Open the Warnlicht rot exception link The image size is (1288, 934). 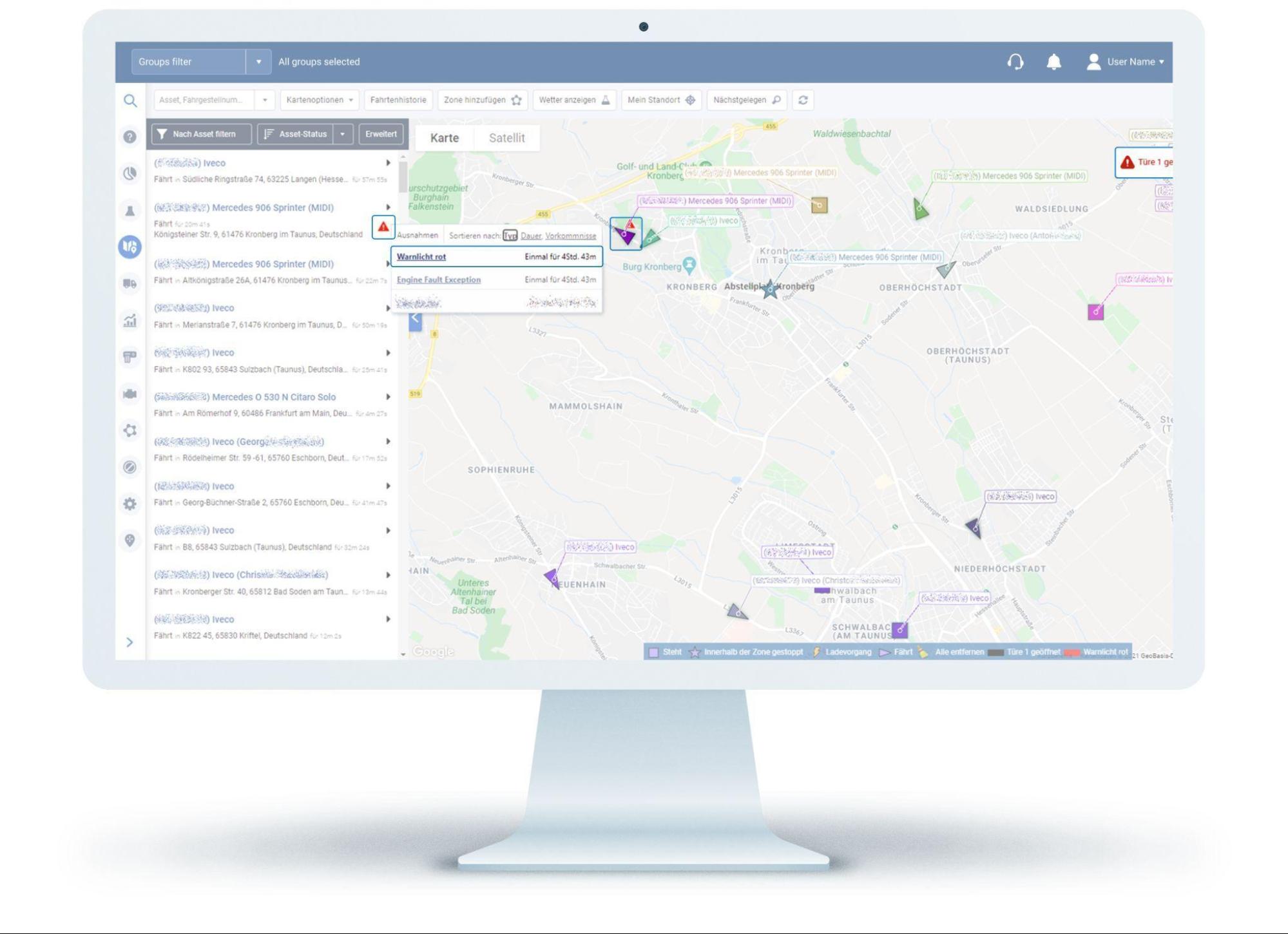421,256
